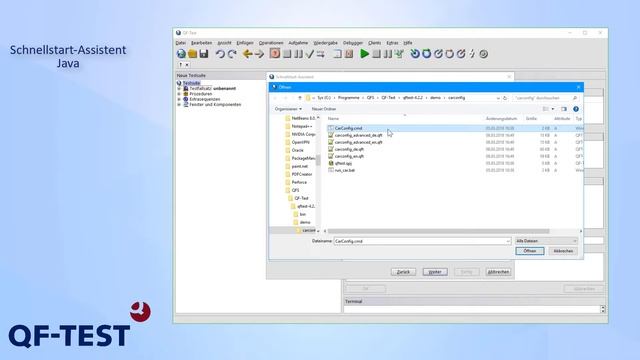Click the horizontal scrollbar in file list
This screenshot has width=640, height=360.
pyautogui.click(x=438, y=231)
